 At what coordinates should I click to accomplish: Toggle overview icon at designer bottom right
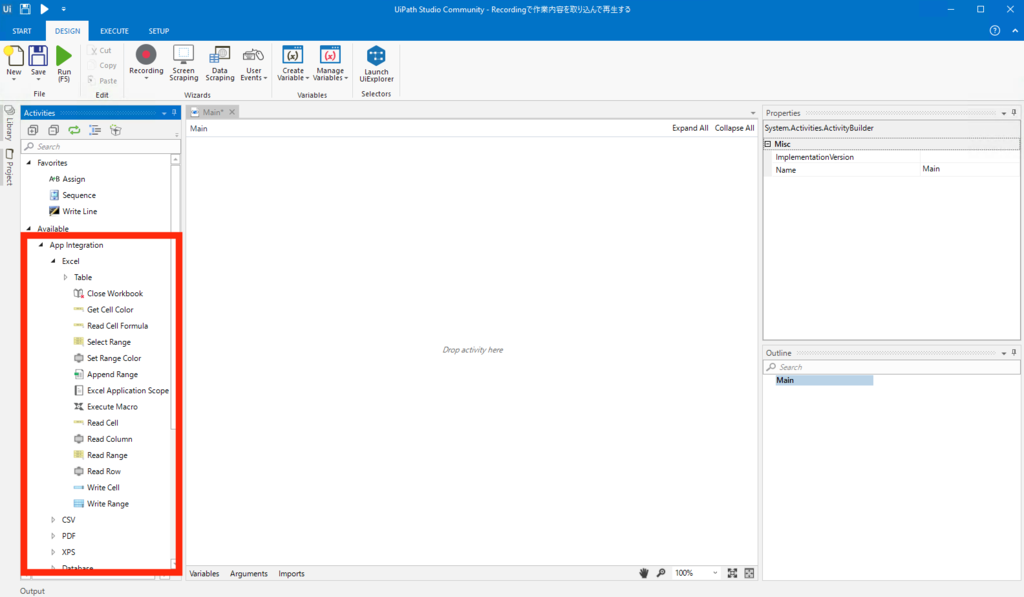click(x=749, y=573)
